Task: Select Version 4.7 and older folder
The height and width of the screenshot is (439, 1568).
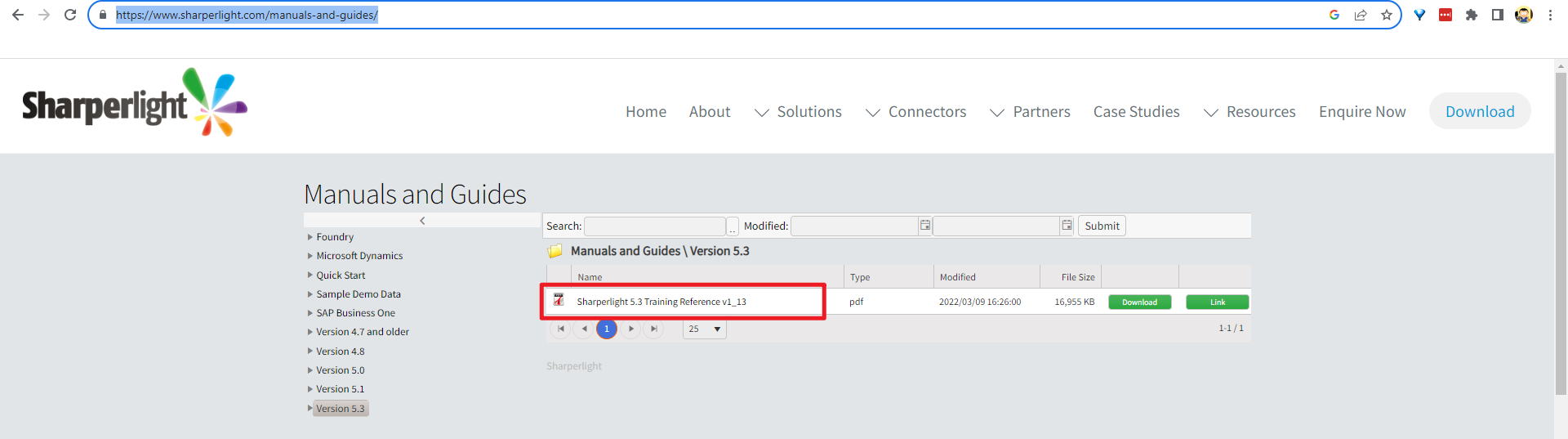Action: (x=363, y=332)
